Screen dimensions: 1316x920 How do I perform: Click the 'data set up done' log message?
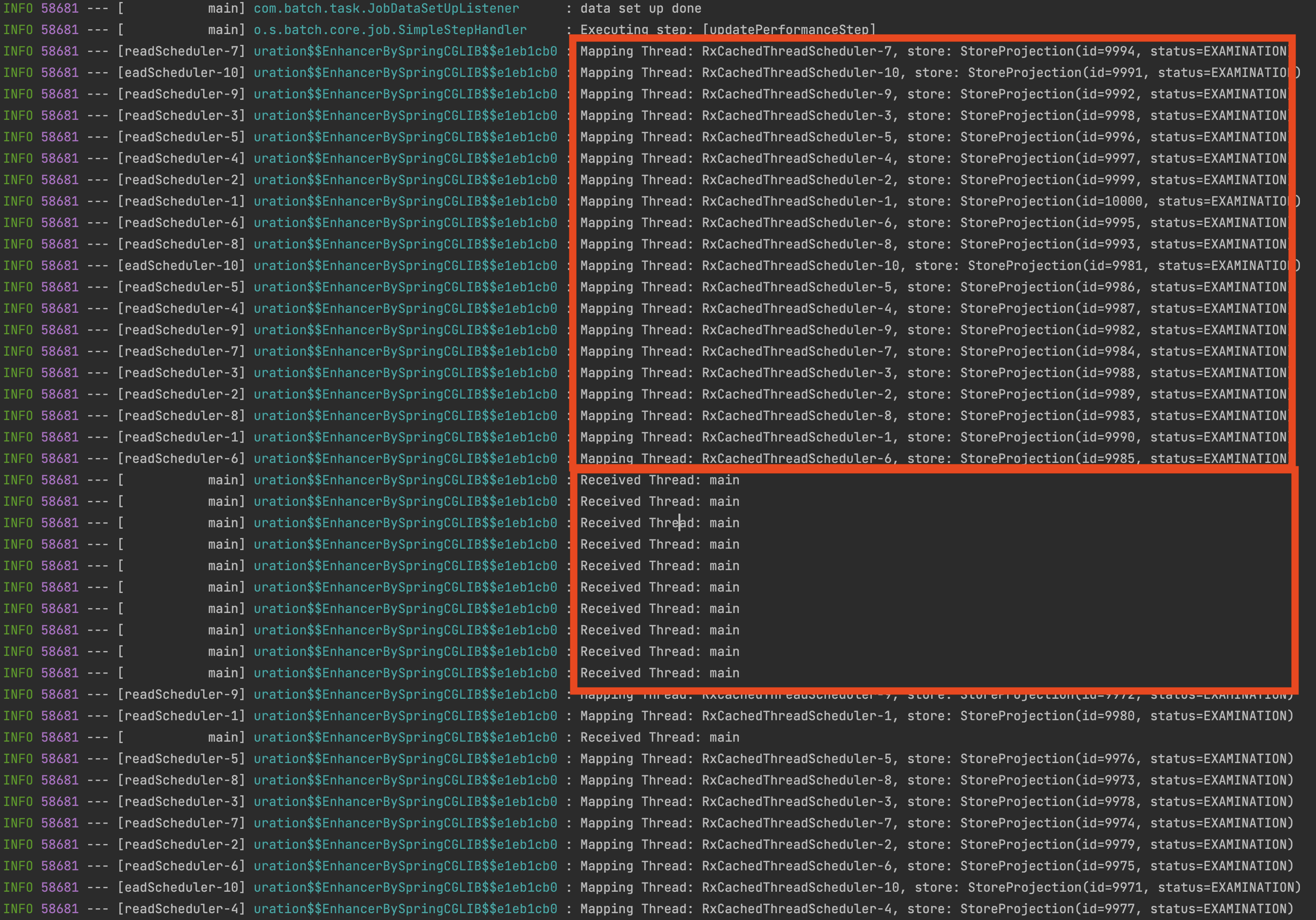(640, 9)
